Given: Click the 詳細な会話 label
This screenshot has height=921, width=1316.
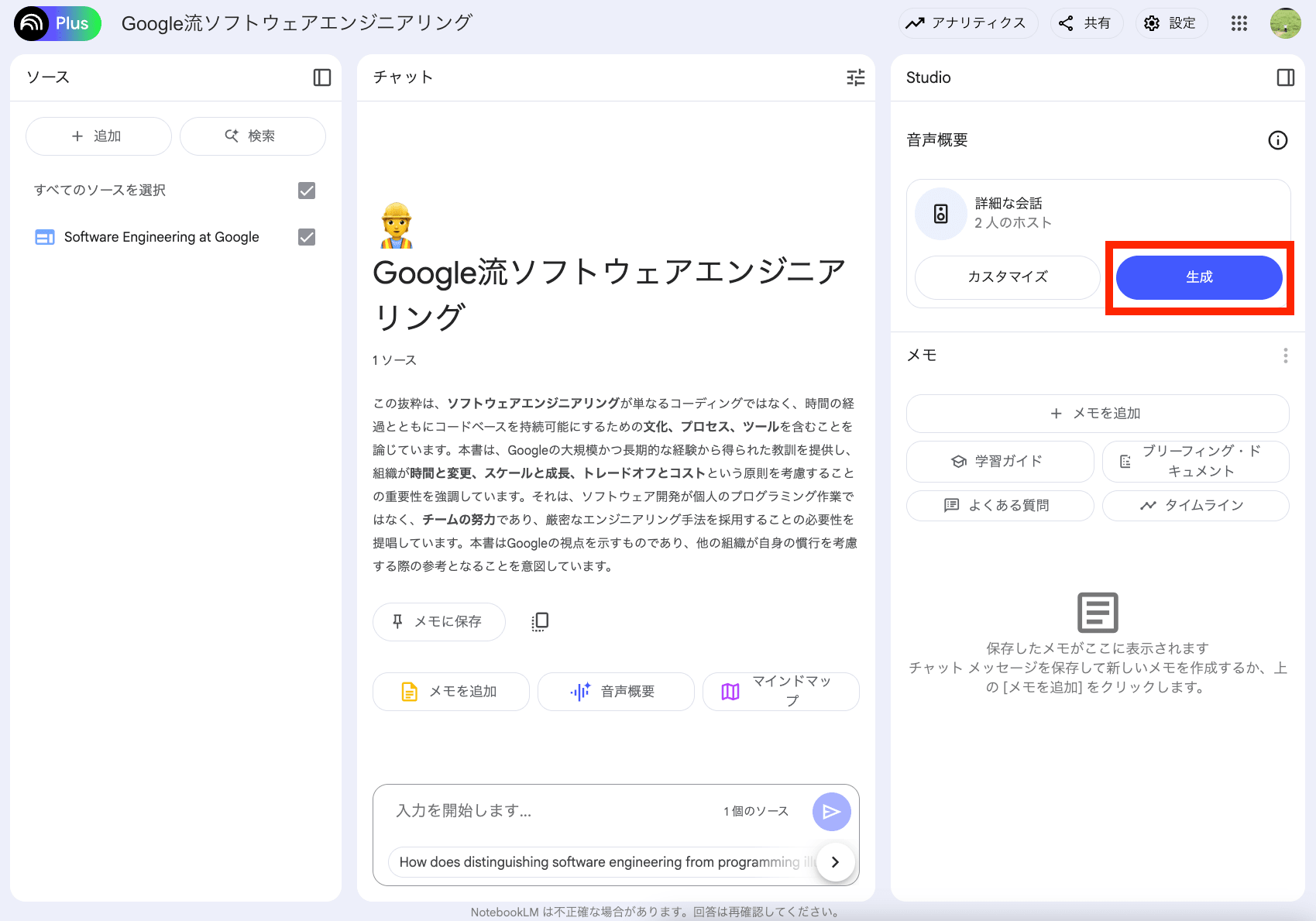Looking at the screenshot, I should click(1008, 204).
